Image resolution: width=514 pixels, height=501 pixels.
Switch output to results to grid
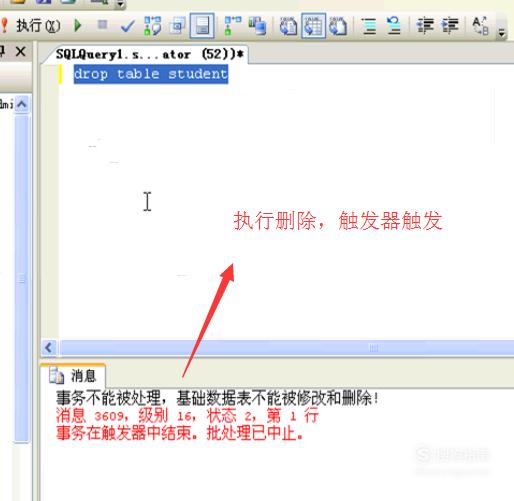tap(313, 25)
